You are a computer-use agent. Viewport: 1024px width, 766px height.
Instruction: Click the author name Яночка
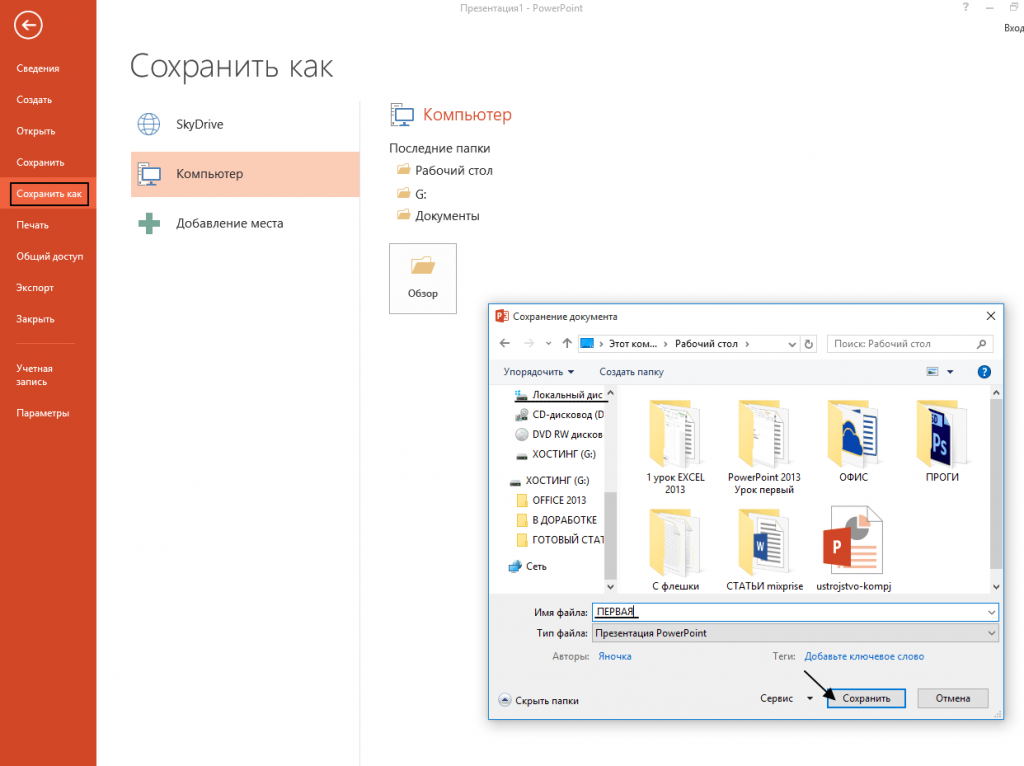click(615, 656)
